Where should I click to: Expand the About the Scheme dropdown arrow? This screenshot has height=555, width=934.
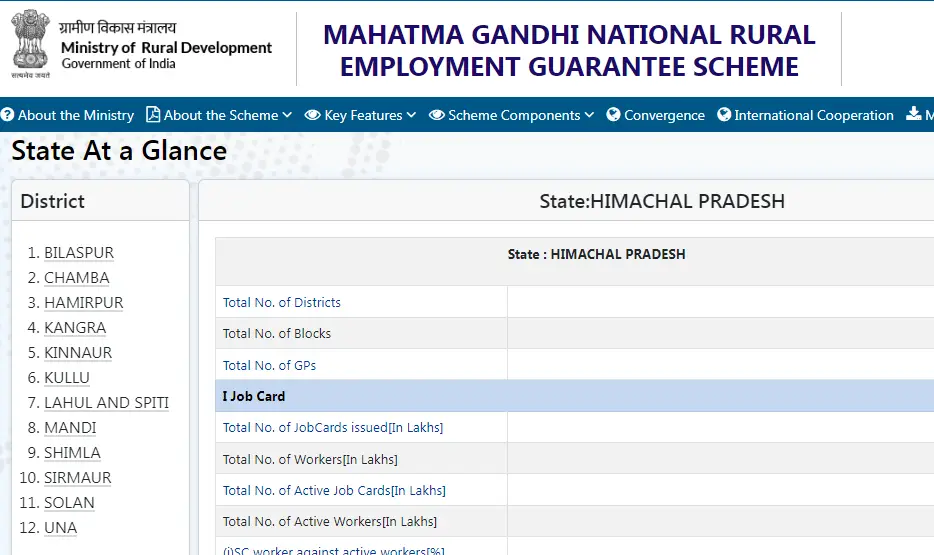pos(287,115)
